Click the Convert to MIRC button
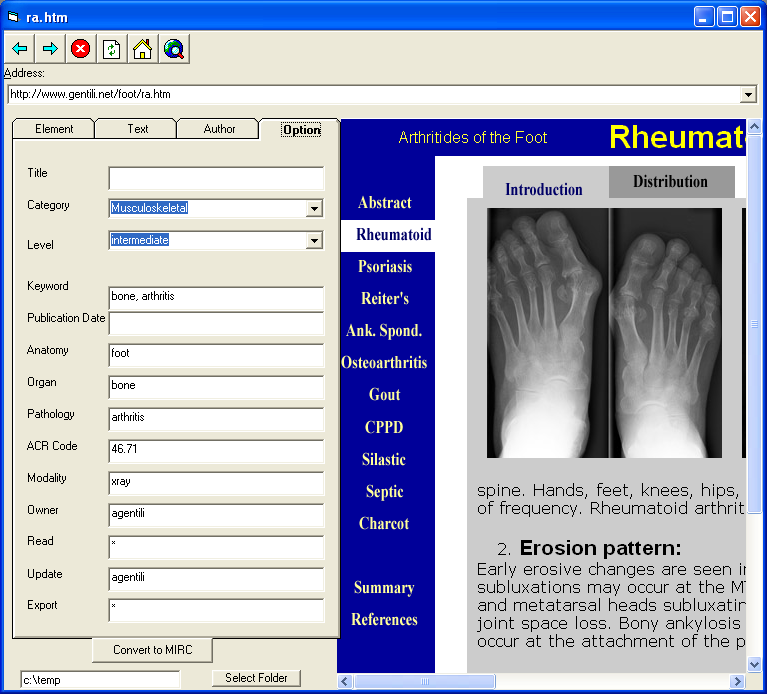The height and width of the screenshot is (694, 767). coord(152,650)
